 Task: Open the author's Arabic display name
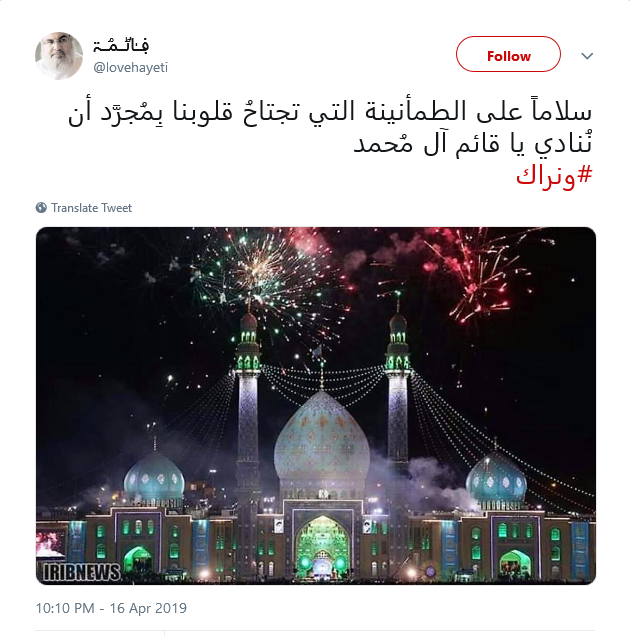(x=121, y=45)
